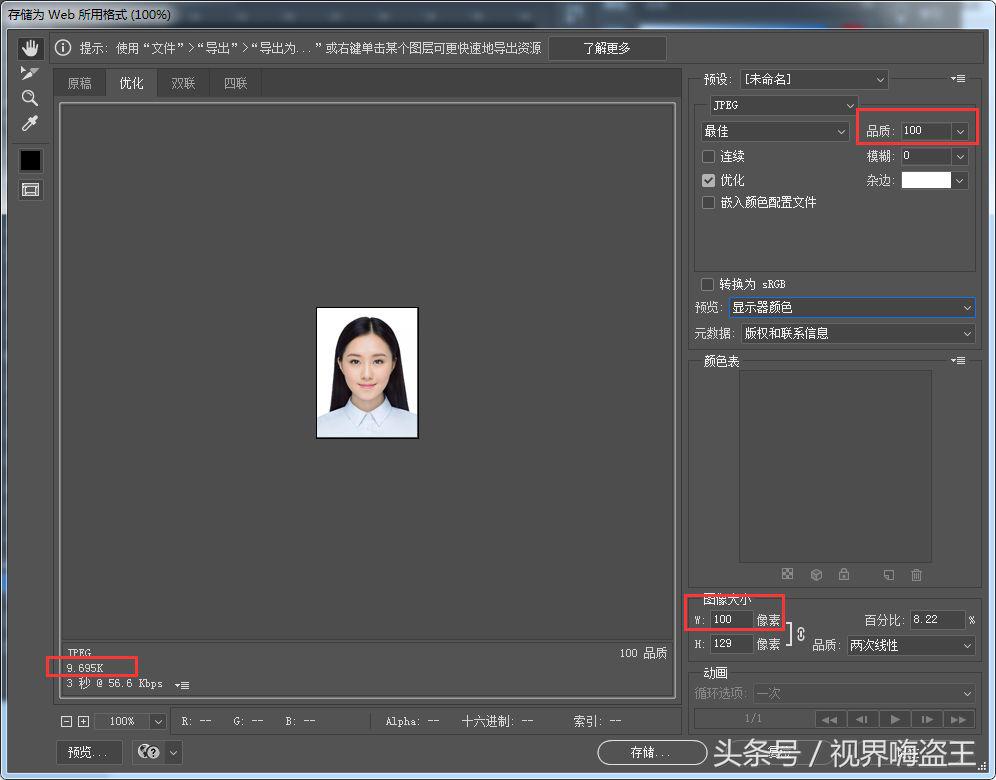Select the Eyedropper tool
This screenshot has width=996, height=780.
point(29,123)
